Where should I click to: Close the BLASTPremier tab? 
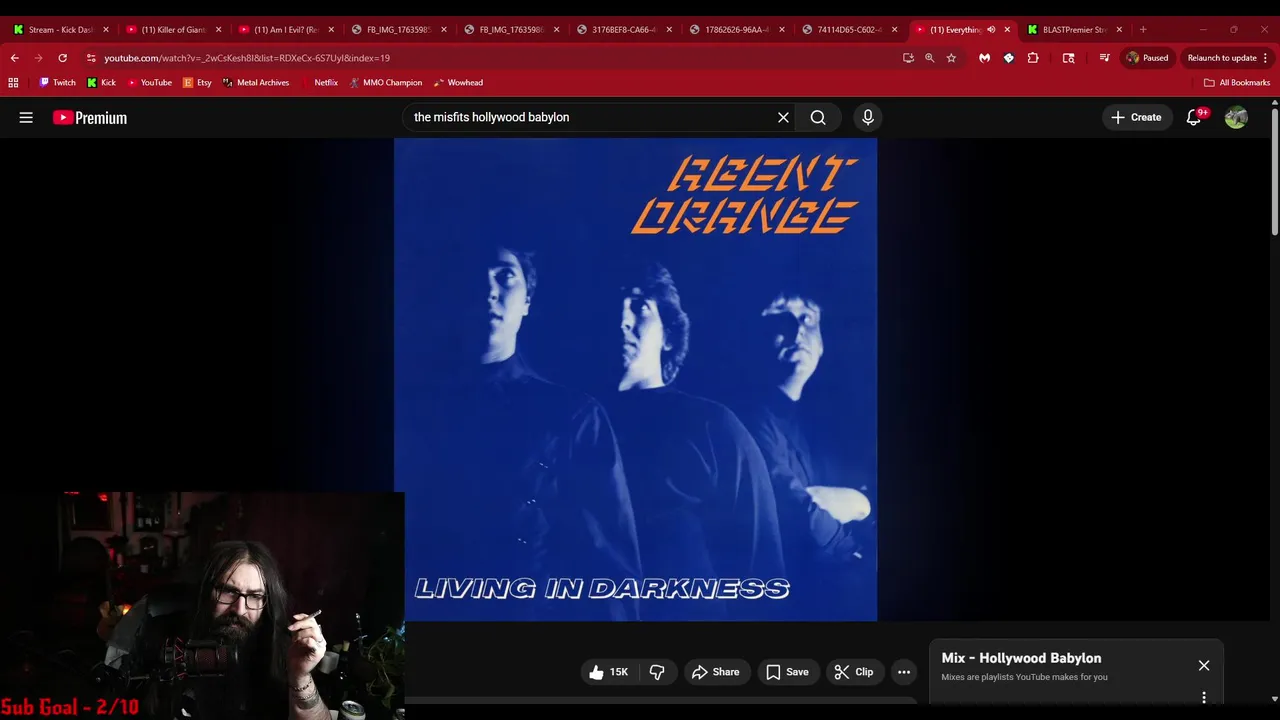(x=1119, y=30)
